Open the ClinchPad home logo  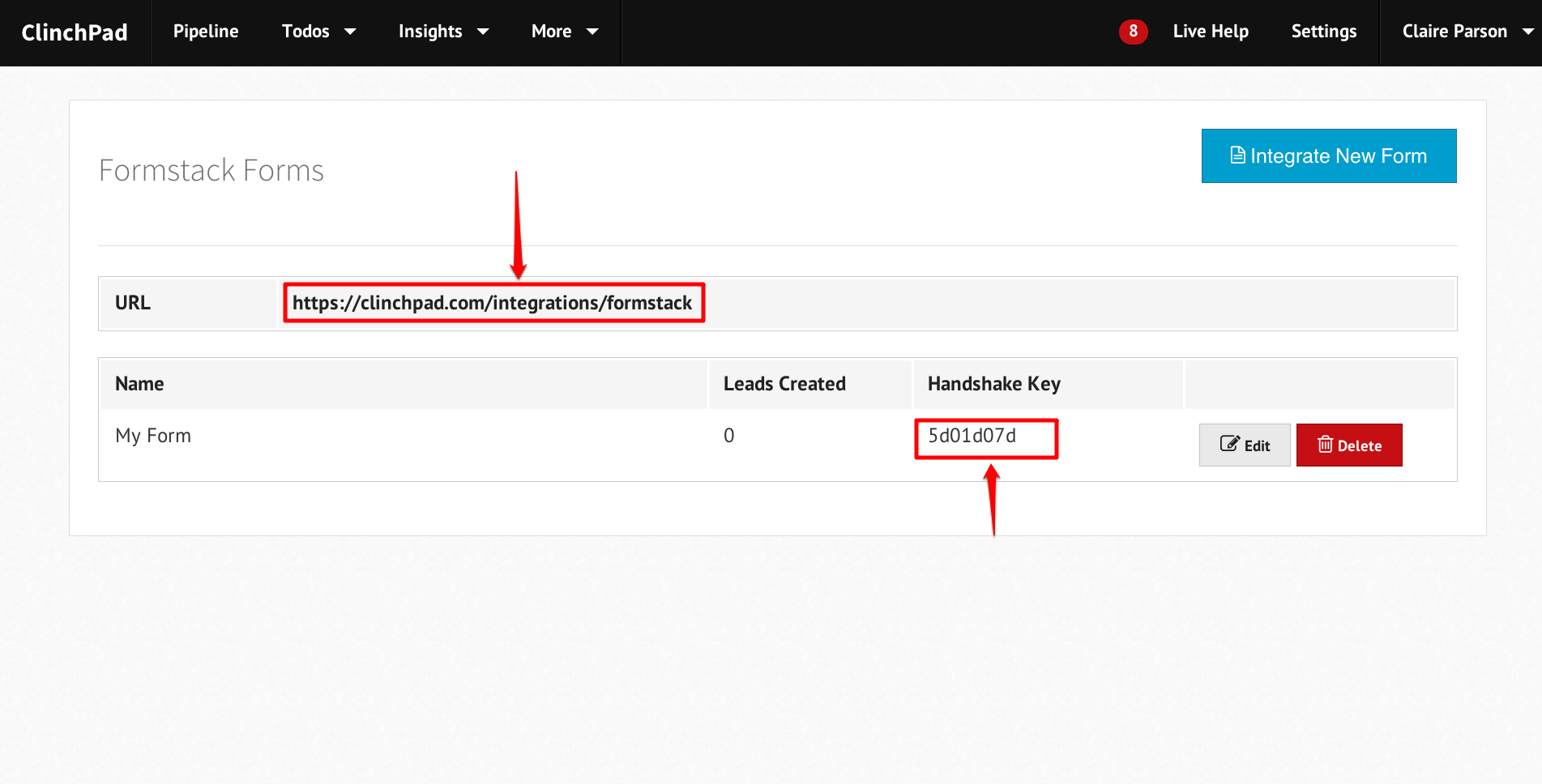pyautogui.click(x=75, y=32)
